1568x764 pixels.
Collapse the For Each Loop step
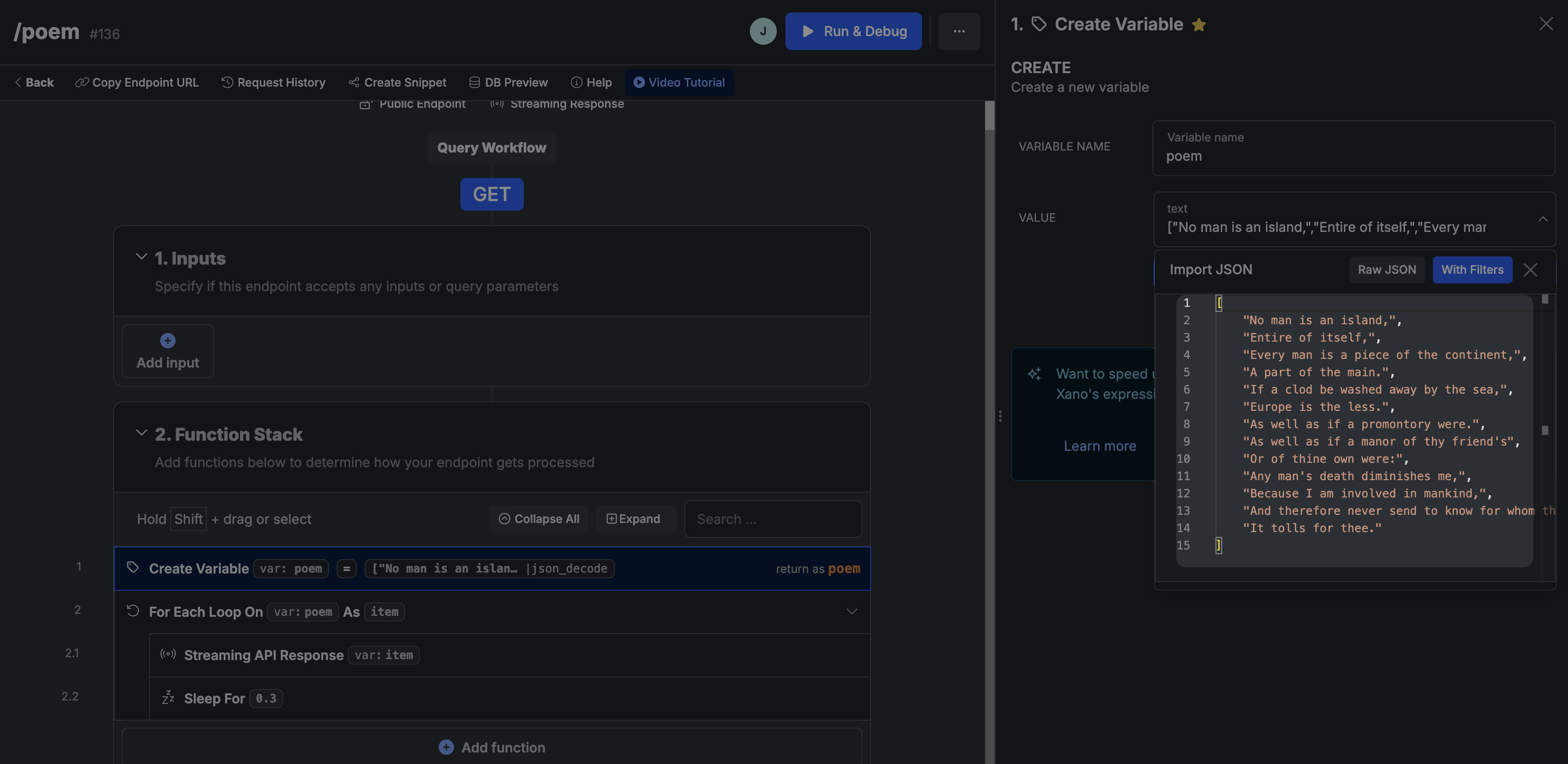tap(851, 611)
